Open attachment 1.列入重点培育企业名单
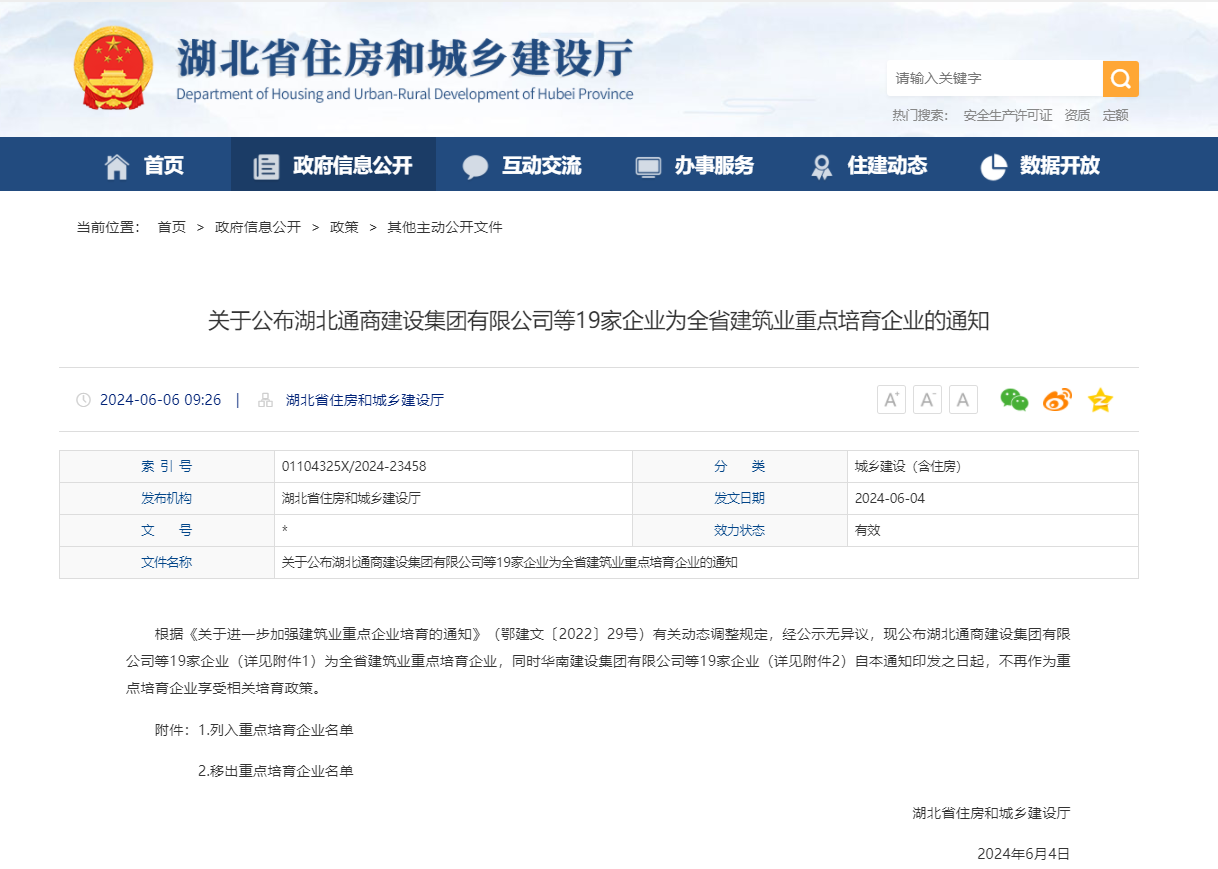This screenshot has height=869, width=1218. click(276, 730)
